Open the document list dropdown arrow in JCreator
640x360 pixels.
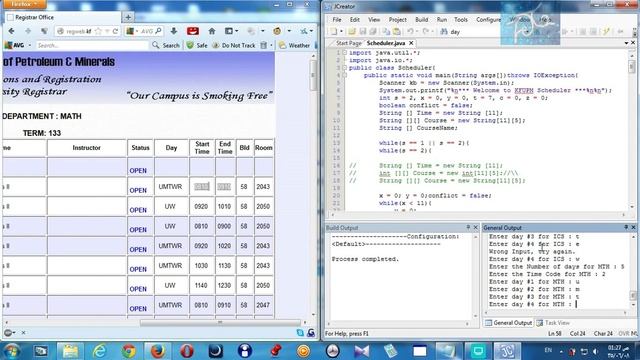tap(626, 43)
